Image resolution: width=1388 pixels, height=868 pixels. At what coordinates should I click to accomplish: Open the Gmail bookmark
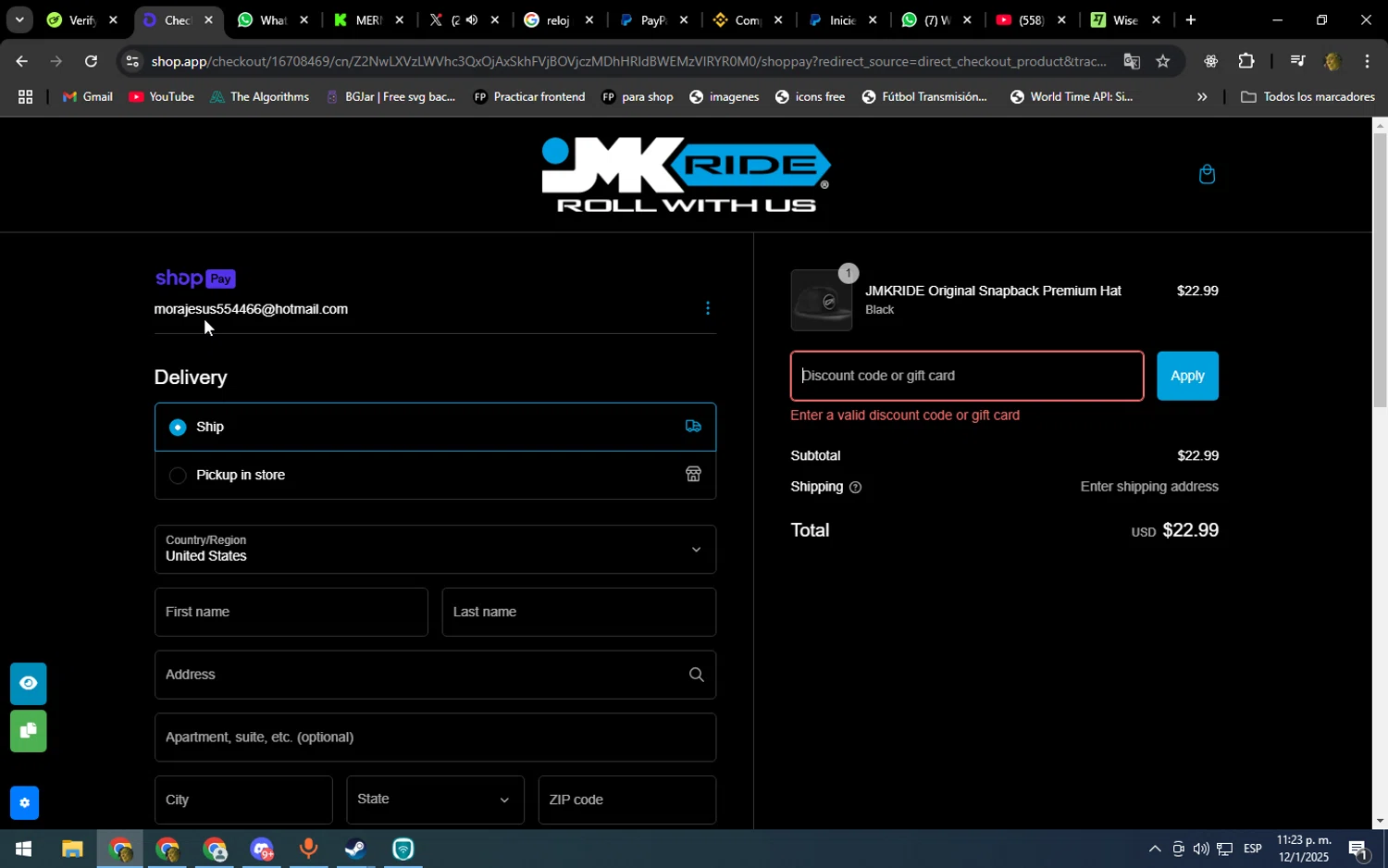point(88,97)
